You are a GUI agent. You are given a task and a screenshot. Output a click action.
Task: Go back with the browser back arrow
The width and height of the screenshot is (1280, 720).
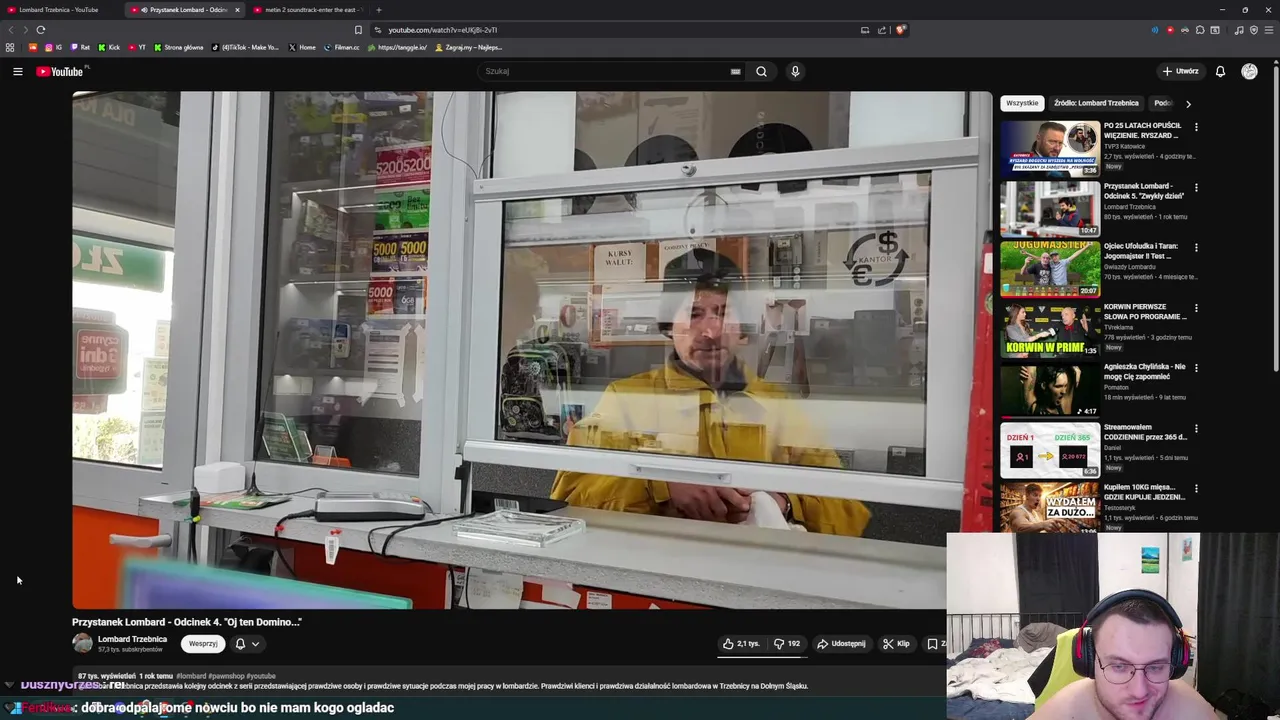(x=12, y=30)
